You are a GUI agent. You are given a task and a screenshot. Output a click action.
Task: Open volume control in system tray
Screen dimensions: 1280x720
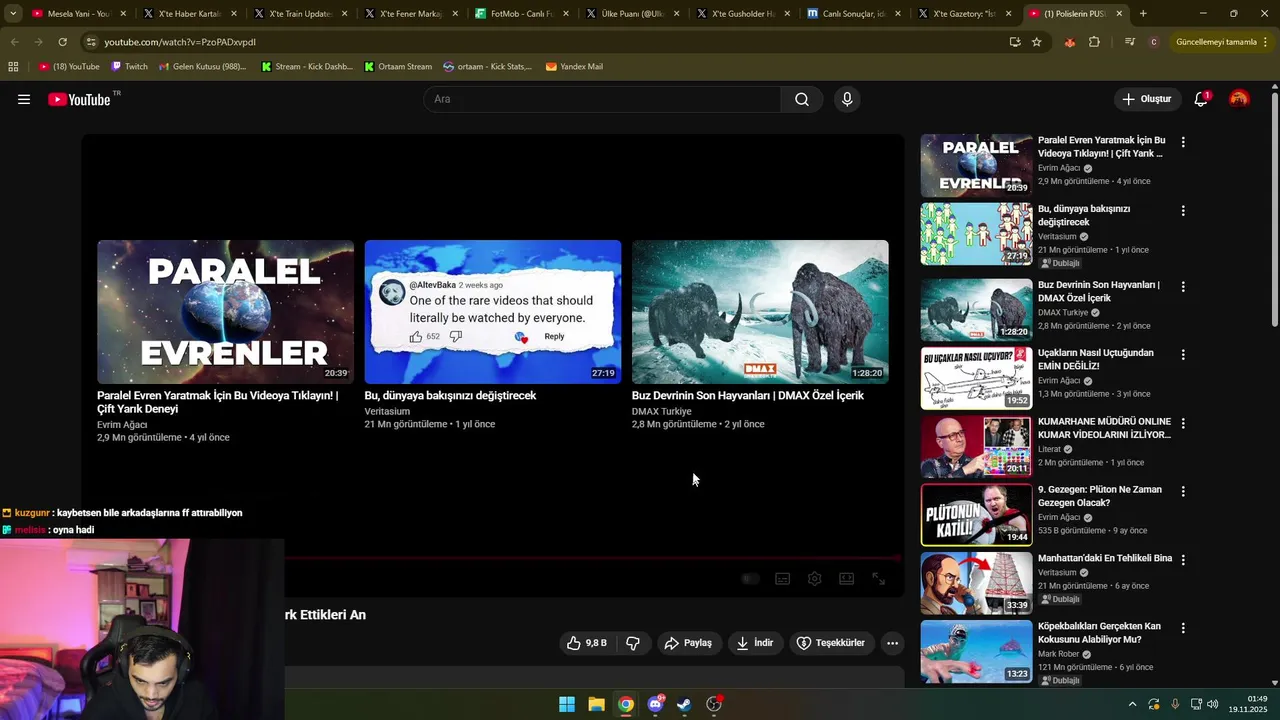1212,704
